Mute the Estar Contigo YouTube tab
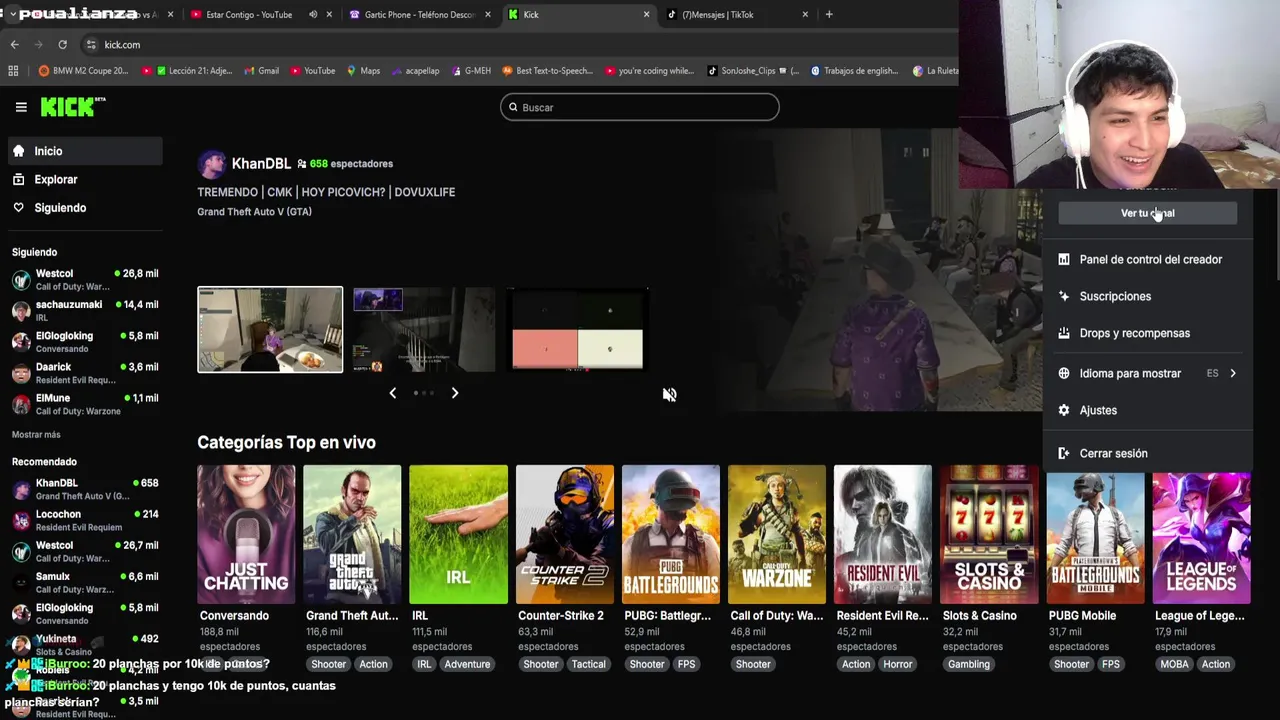Image resolution: width=1280 pixels, height=720 pixels. click(x=313, y=14)
